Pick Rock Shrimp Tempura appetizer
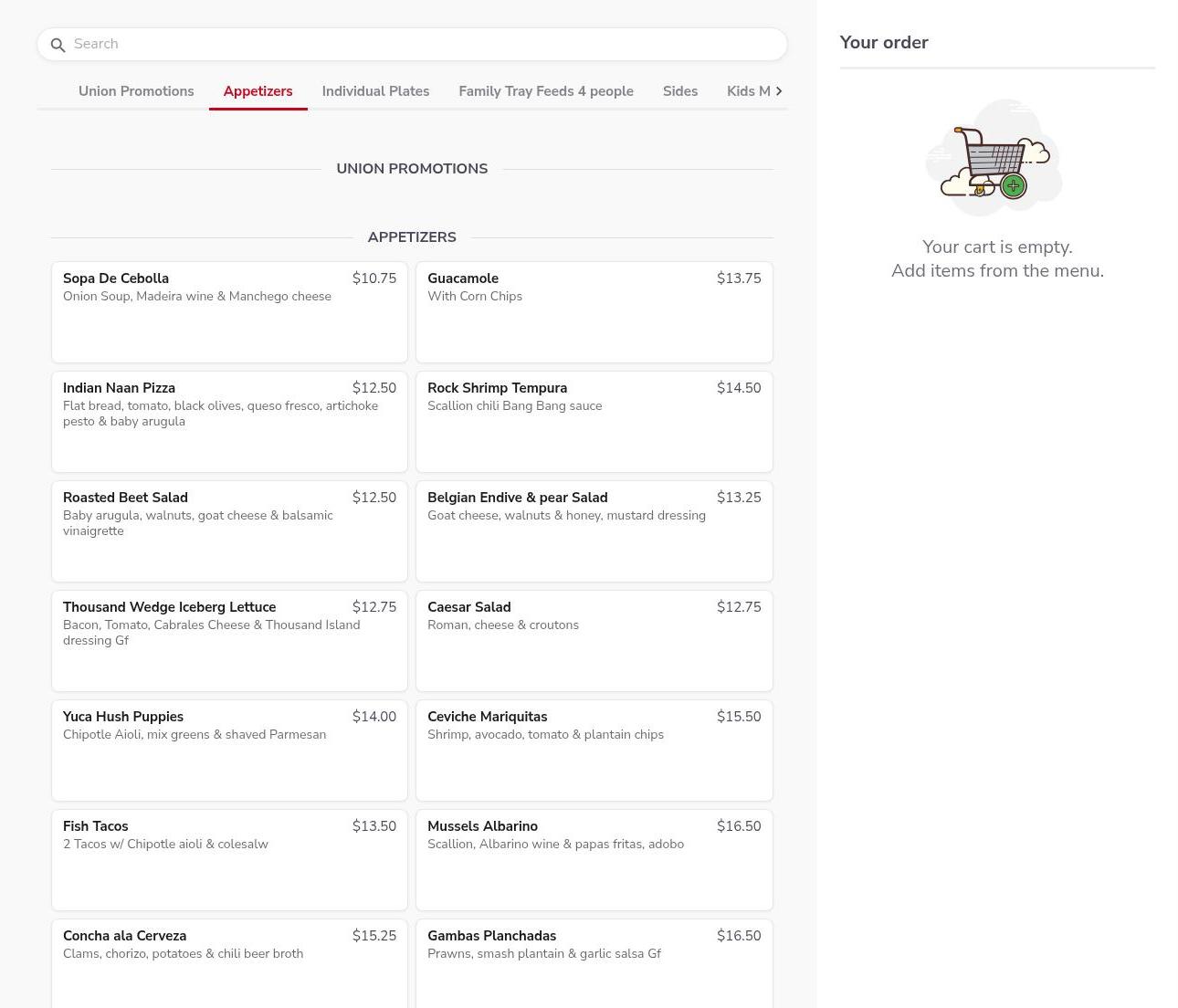This screenshot has height=1008, width=1178. 594,421
